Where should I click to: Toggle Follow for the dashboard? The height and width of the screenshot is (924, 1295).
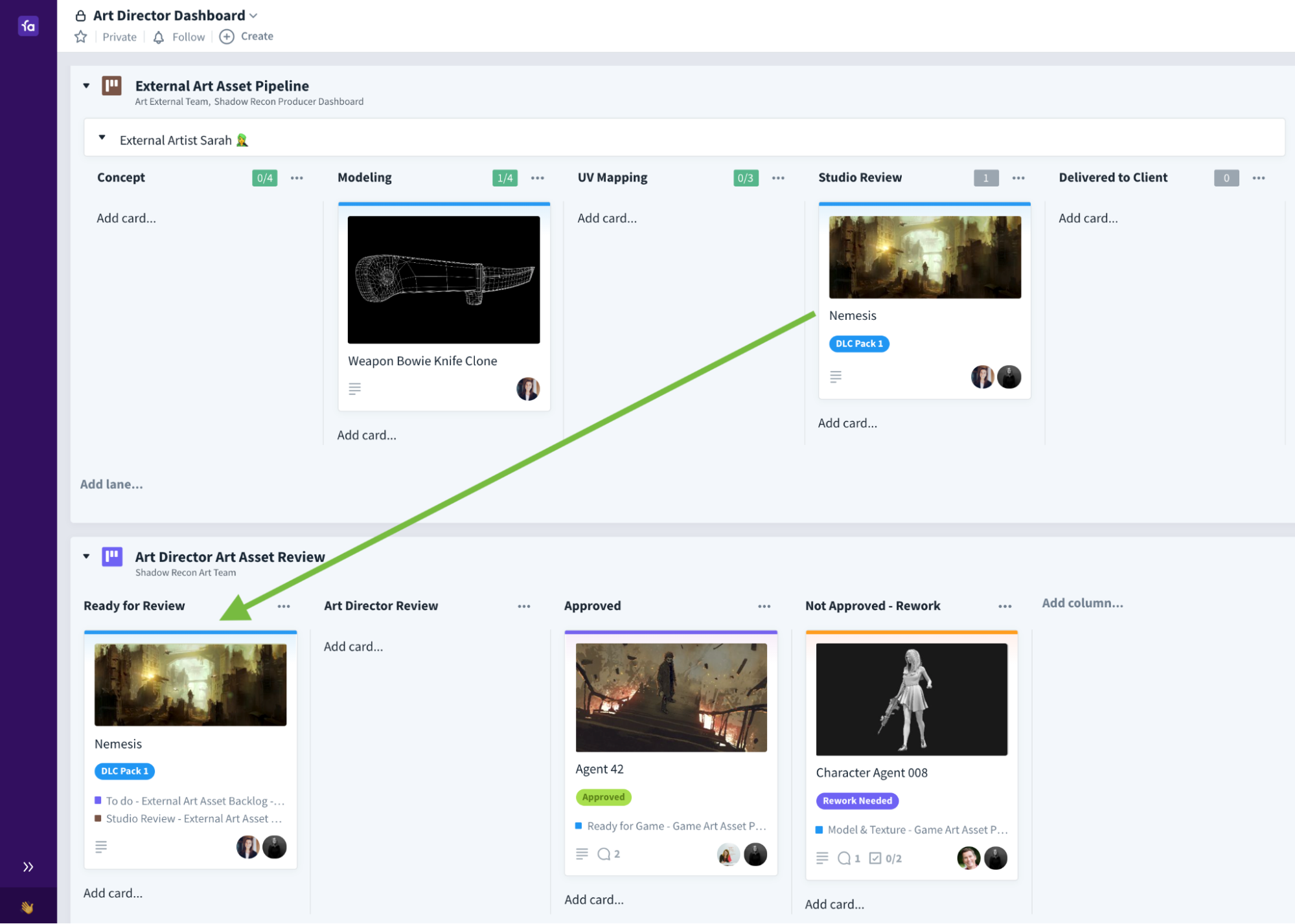178,36
